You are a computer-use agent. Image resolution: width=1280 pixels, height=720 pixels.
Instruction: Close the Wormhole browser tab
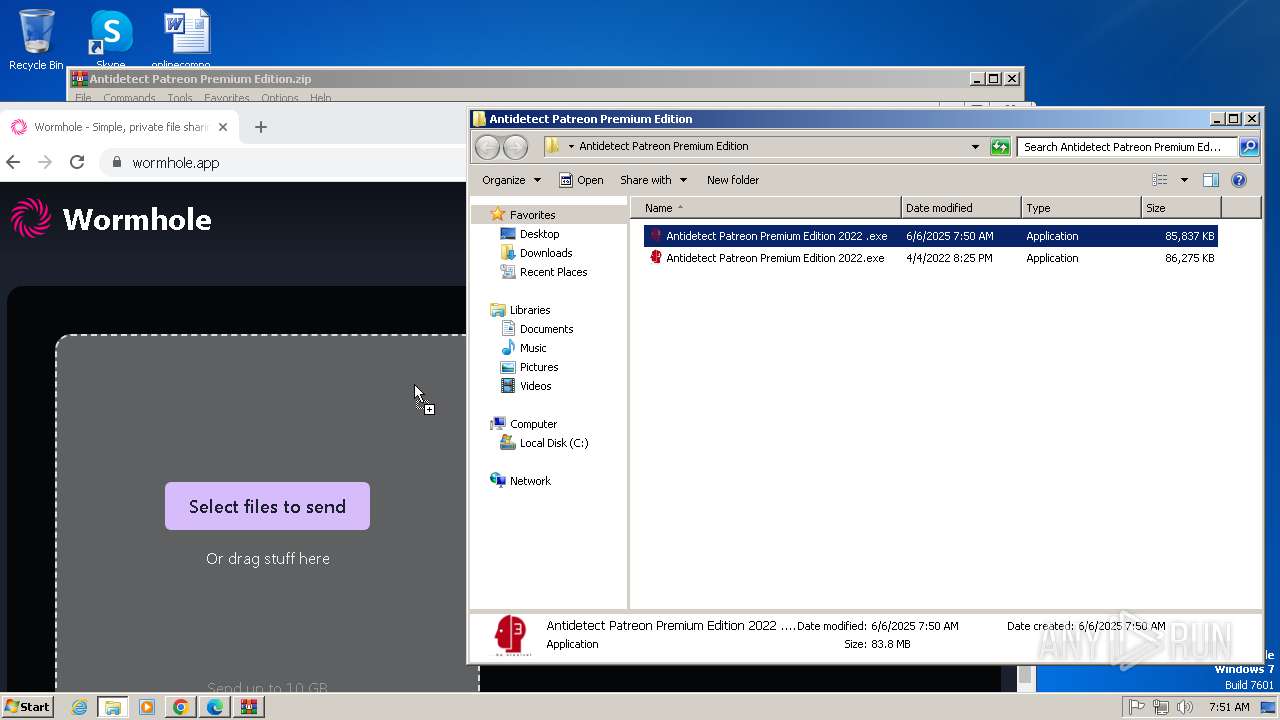point(223,127)
